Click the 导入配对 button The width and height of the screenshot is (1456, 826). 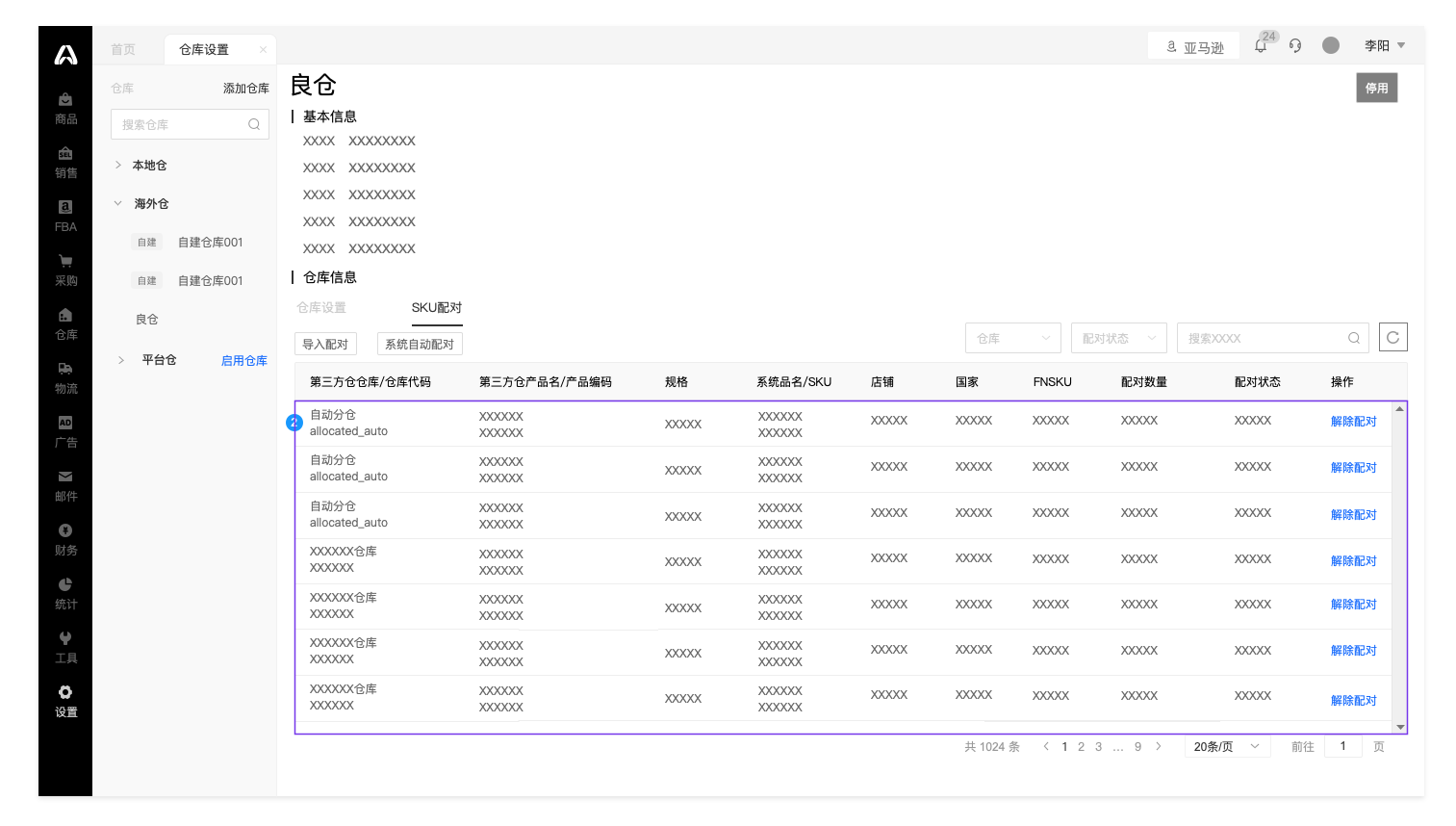tap(325, 344)
